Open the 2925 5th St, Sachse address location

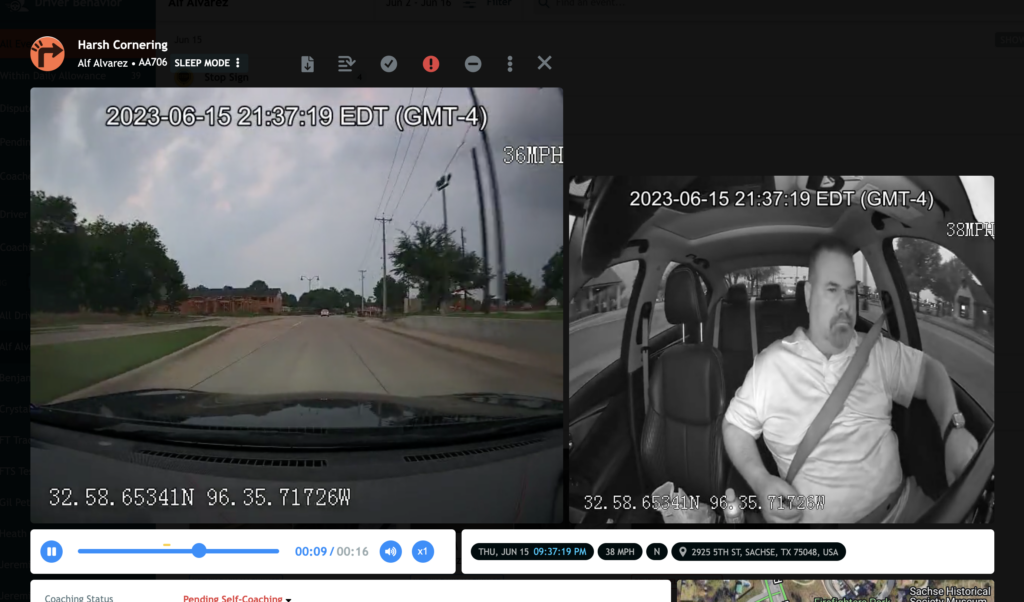[x=758, y=552]
